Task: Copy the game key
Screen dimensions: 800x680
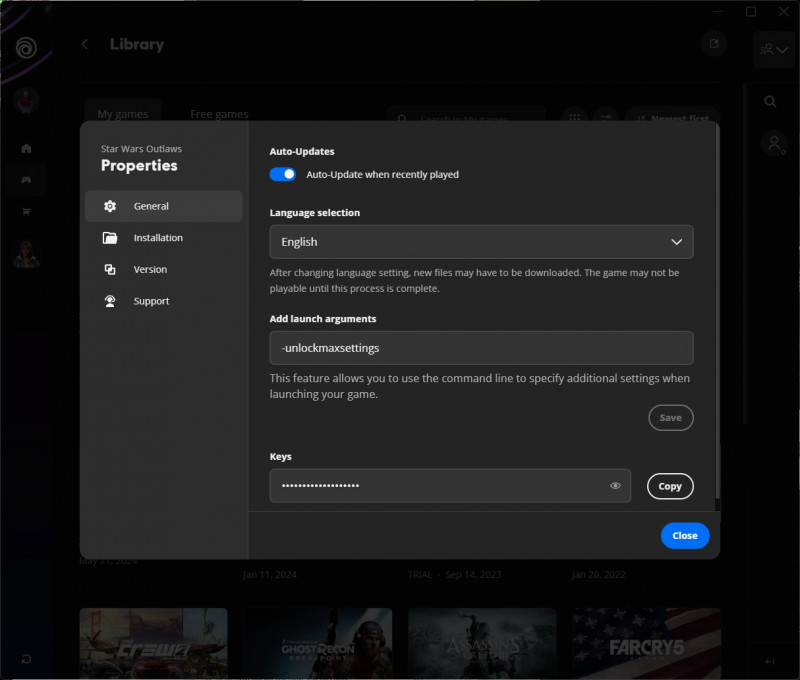Action: click(x=670, y=486)
